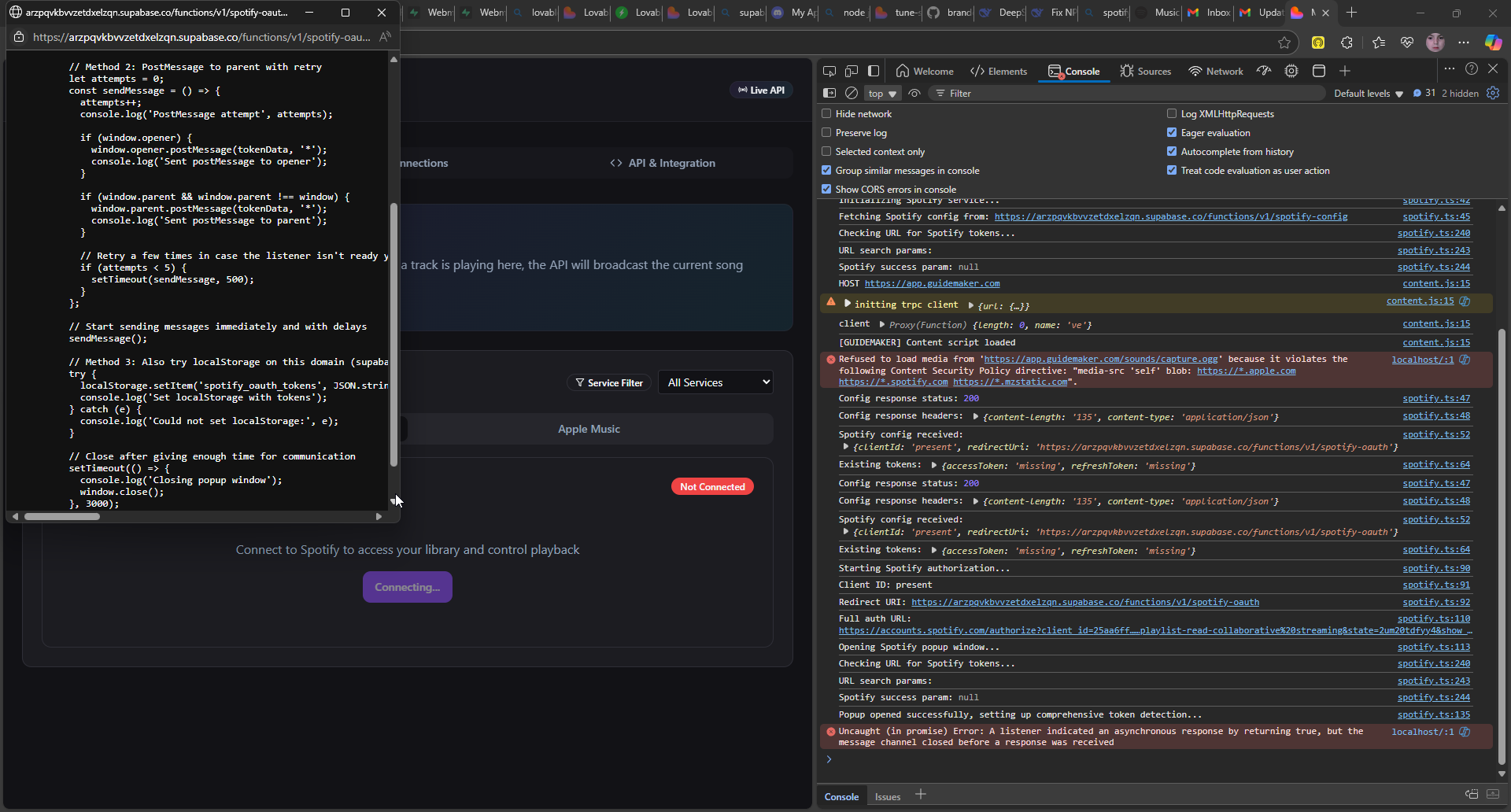Image resolution: width=1511 pixels, height=812 pixels.
Task: Switch to the Elements tab
Action: coord(999,71)
